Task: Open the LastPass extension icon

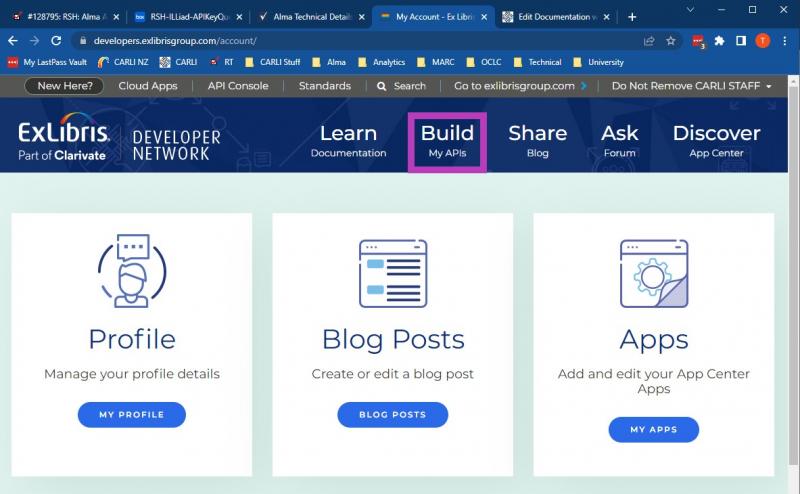Action: pos(698,41)
